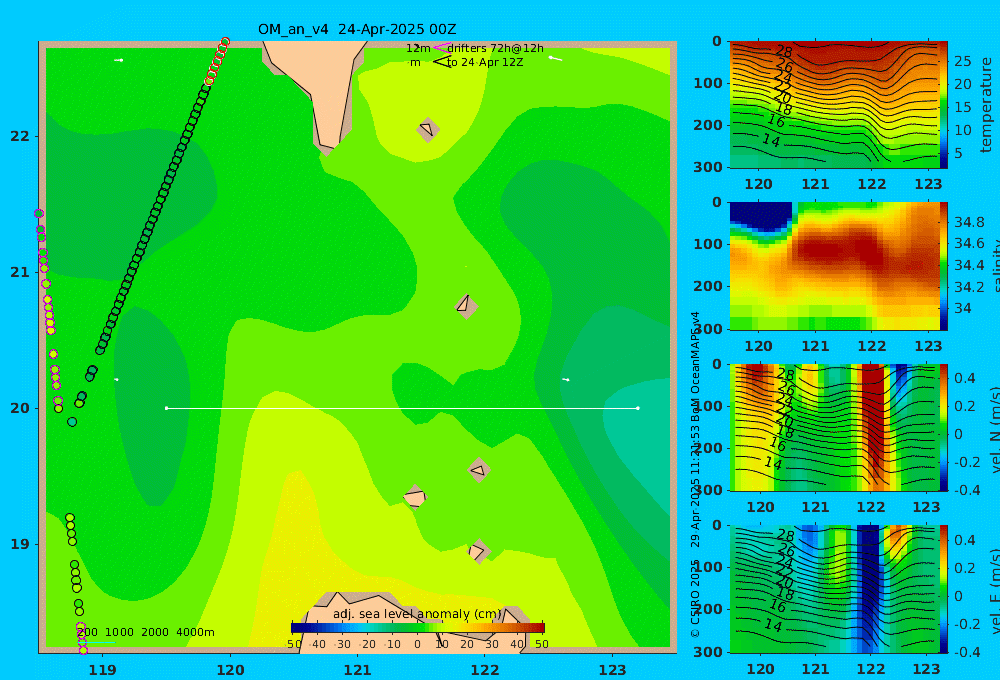Viewport: 1000px width, 680px height.
Task: Click the lone teal drifter circle below latitude 20
Action: click(x=72, y=422)
